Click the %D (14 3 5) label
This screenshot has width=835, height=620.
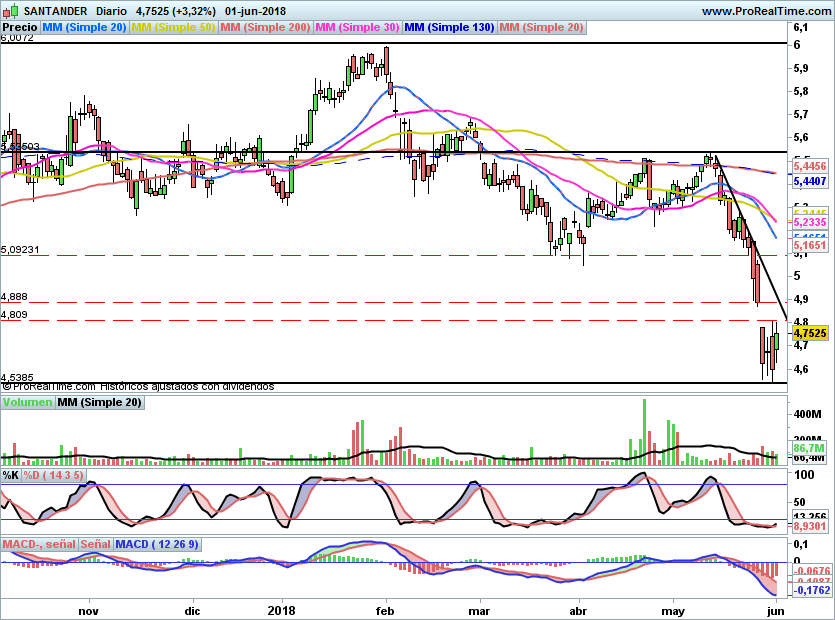coord(53,475)
